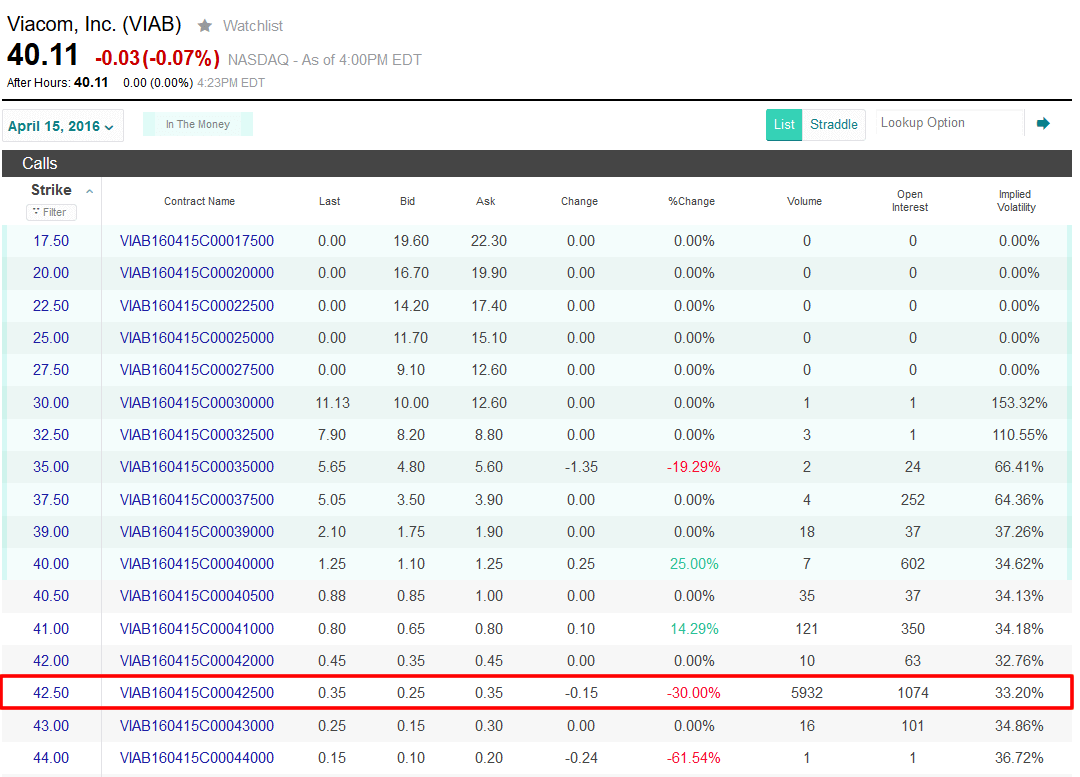Viewport: 1080px width, 777px height.
Task: Click the 5932 volume cell
Action: pos(807,693)
